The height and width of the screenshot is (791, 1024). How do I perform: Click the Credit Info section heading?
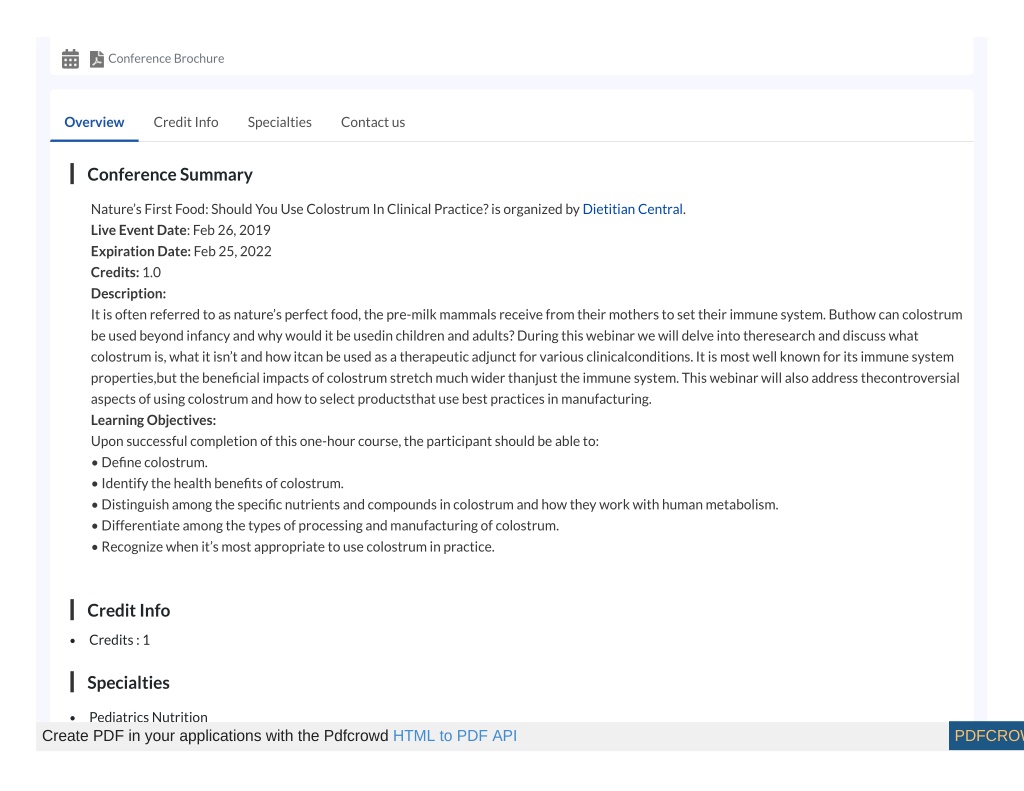point(129,610)
